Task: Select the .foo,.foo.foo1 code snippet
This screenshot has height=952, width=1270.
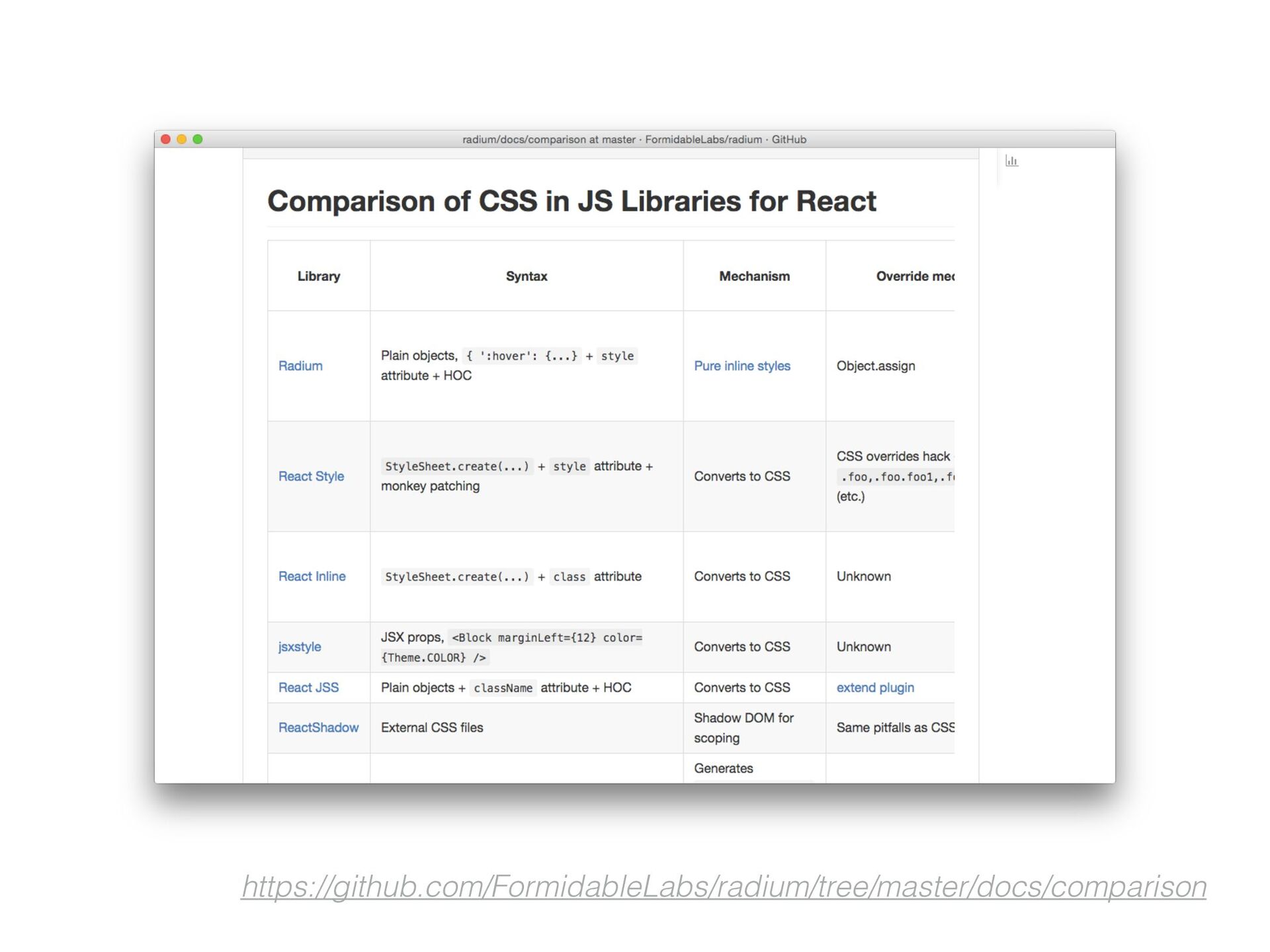Action: [896, 477]
